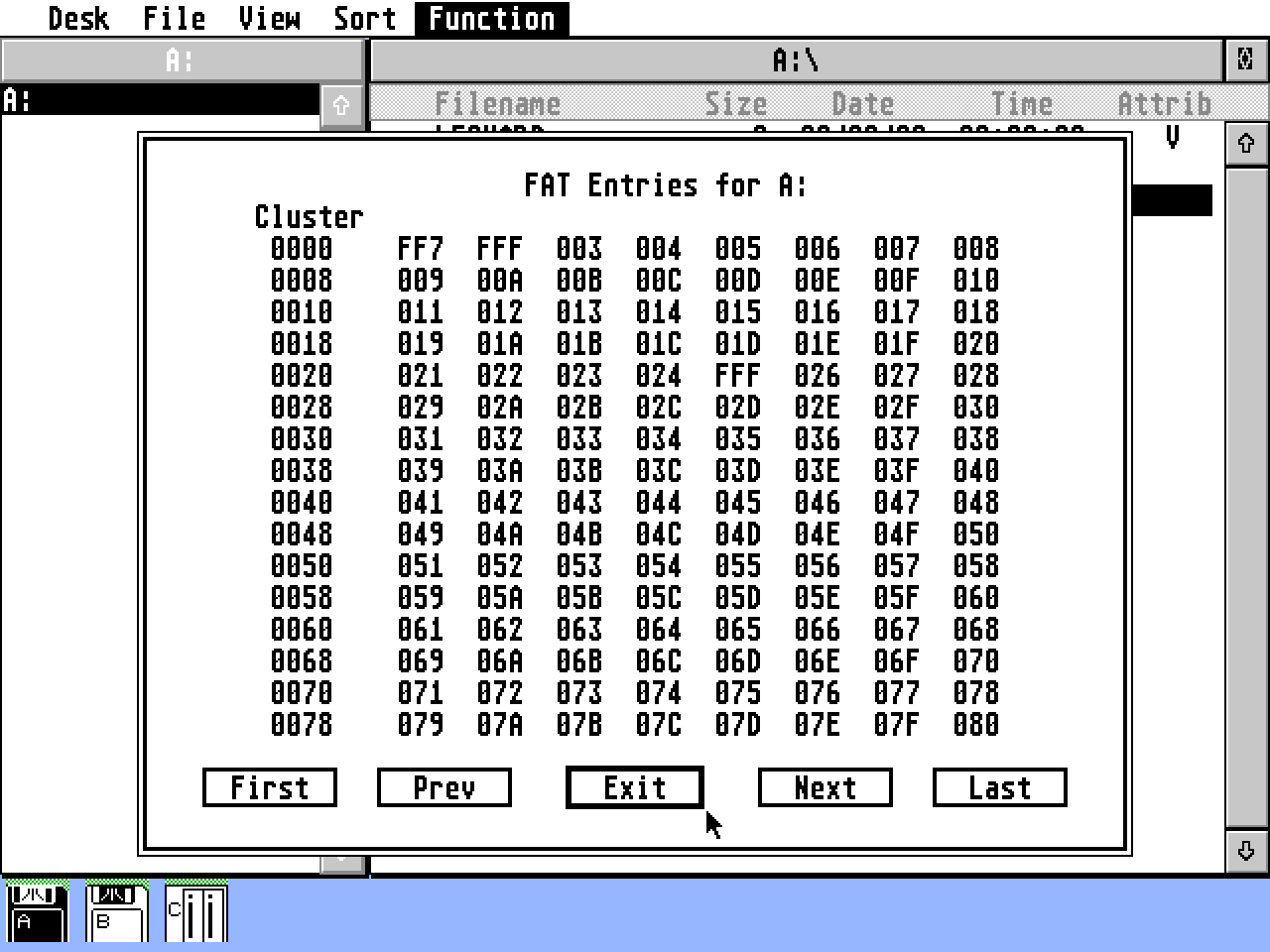Click FAT entry 06D
Image resolution: width=1270 pixels, height=952 pixels.
738,660
